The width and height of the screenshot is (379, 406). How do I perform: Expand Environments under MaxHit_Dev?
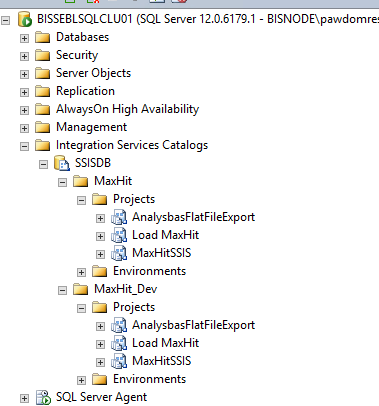(81, 380)
